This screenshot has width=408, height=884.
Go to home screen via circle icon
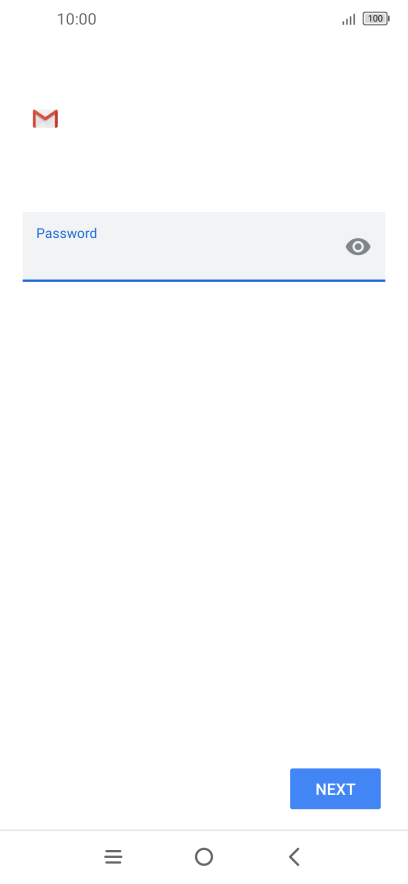coord(204,857)
